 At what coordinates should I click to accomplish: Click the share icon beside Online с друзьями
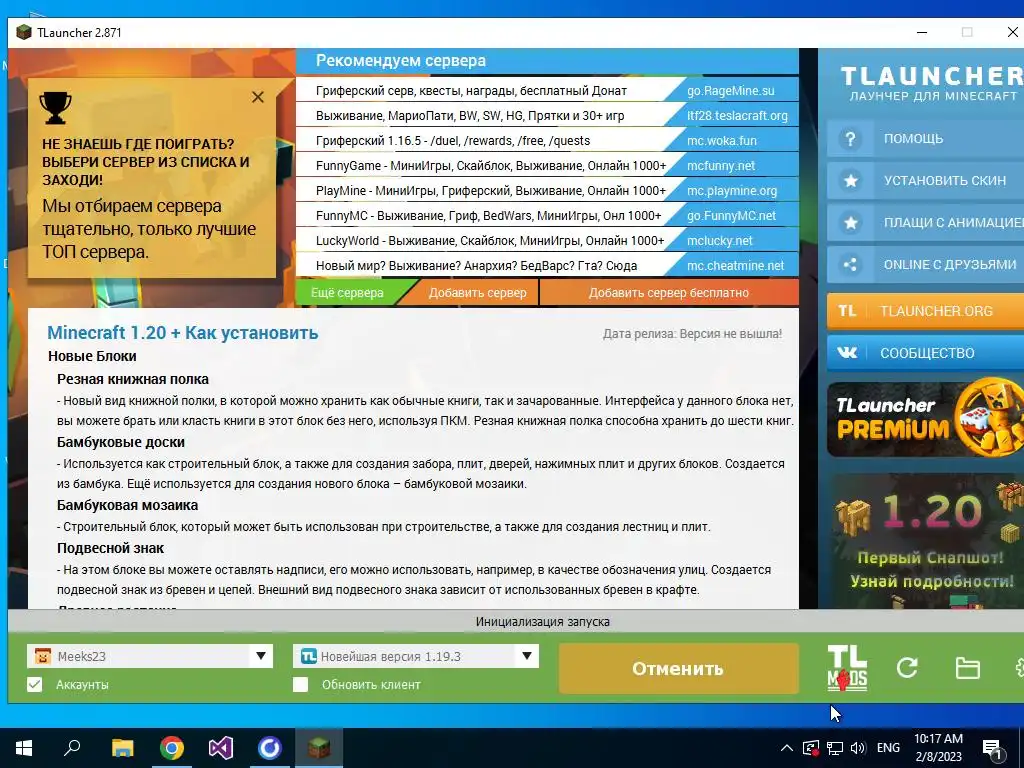tap(850, 264)
